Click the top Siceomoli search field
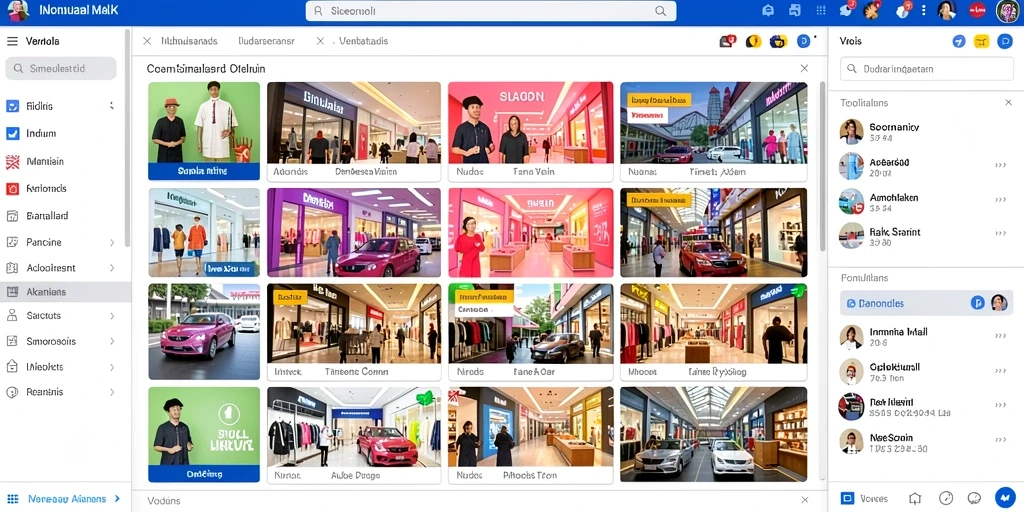The image size is (1024, 512). pos(491,11)
